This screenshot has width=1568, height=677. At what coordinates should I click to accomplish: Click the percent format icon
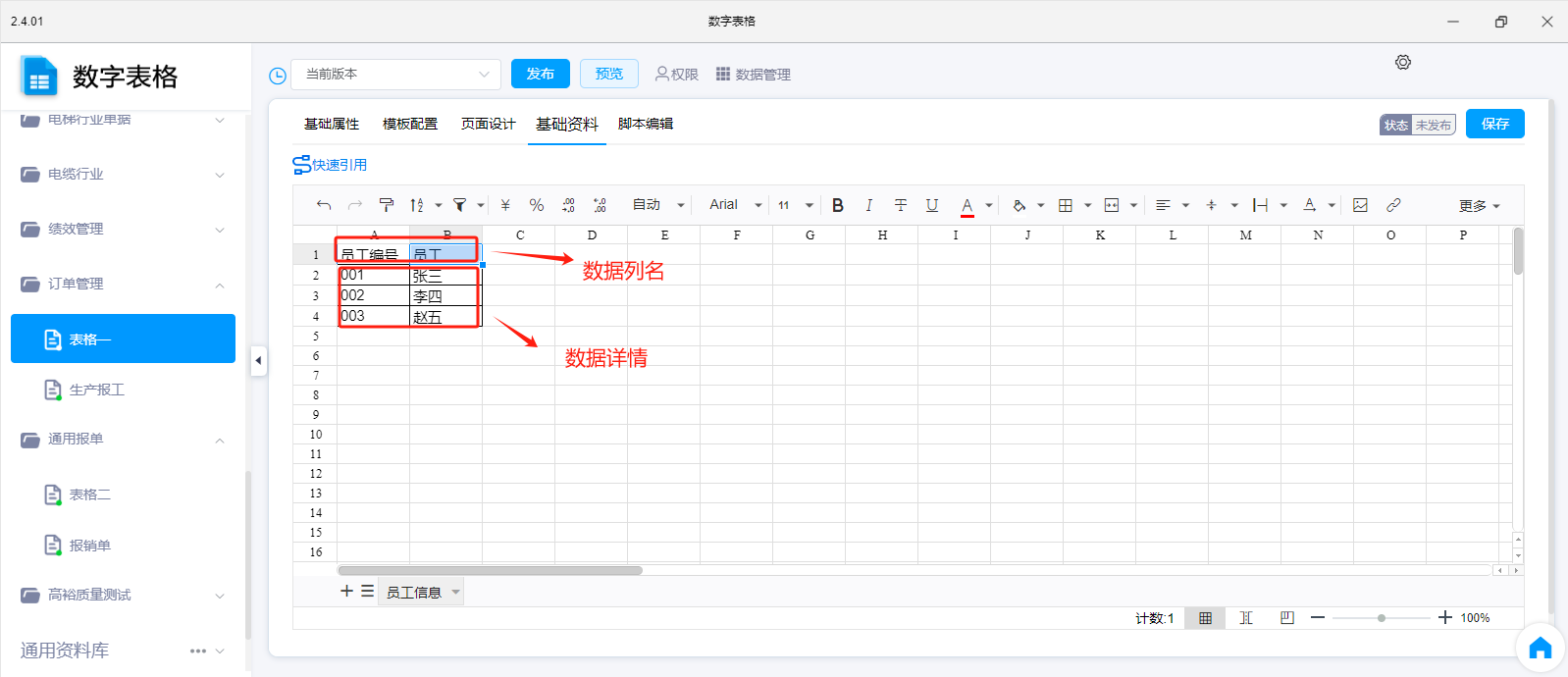(537, 205)
